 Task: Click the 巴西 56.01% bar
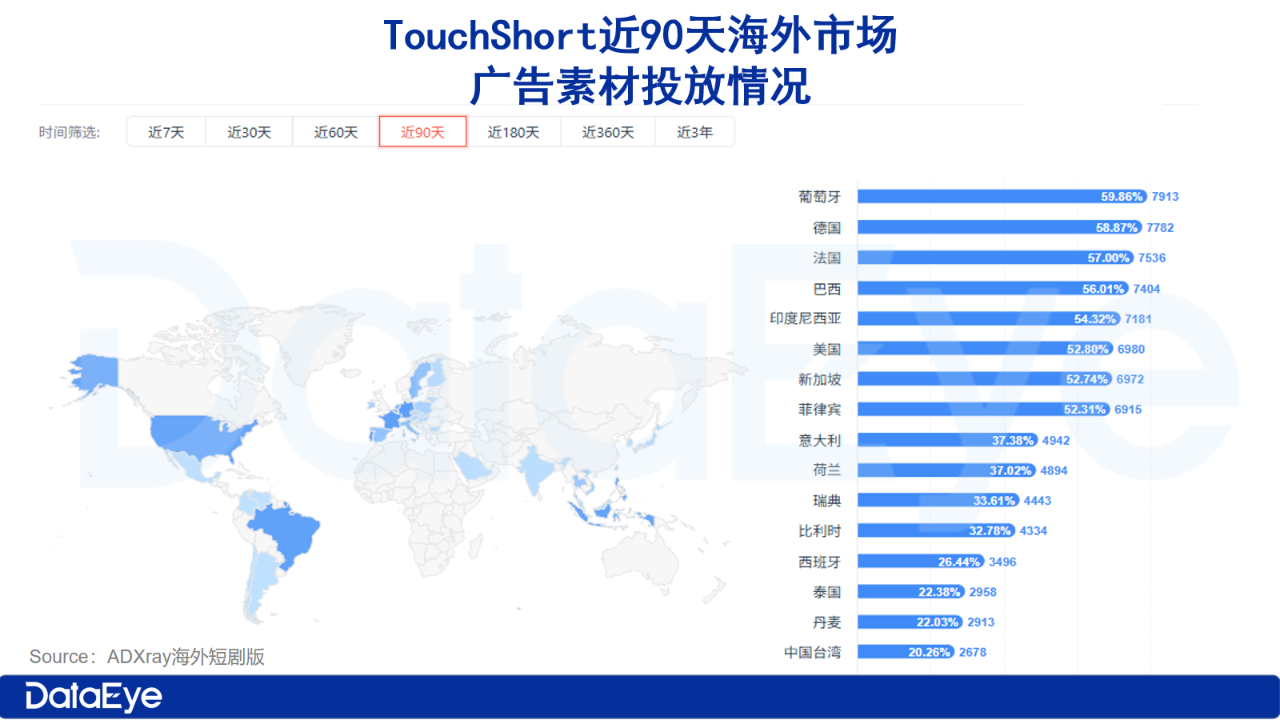click(993, 288)
